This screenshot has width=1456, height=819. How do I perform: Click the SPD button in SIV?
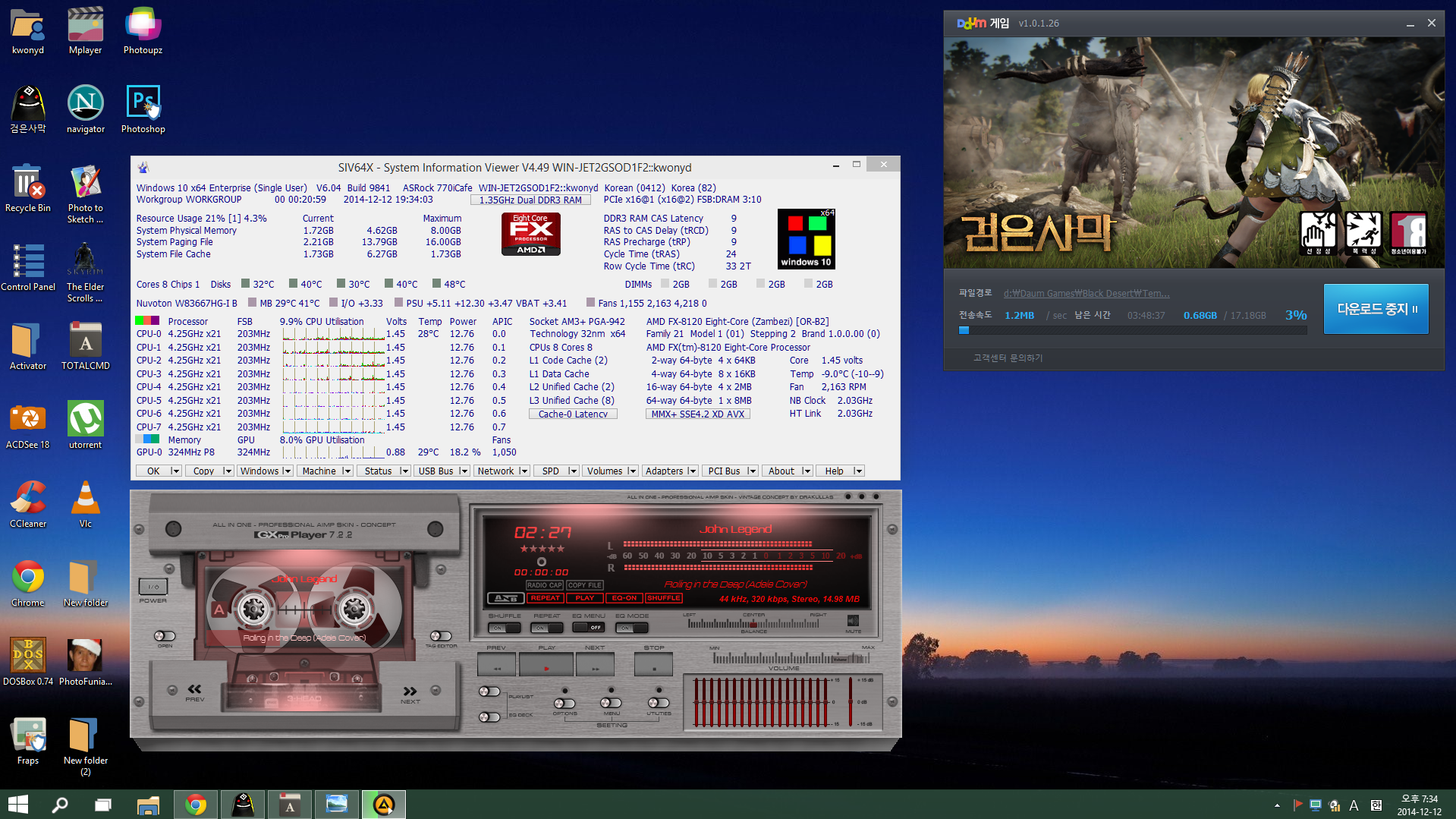(x=551, y=471)
